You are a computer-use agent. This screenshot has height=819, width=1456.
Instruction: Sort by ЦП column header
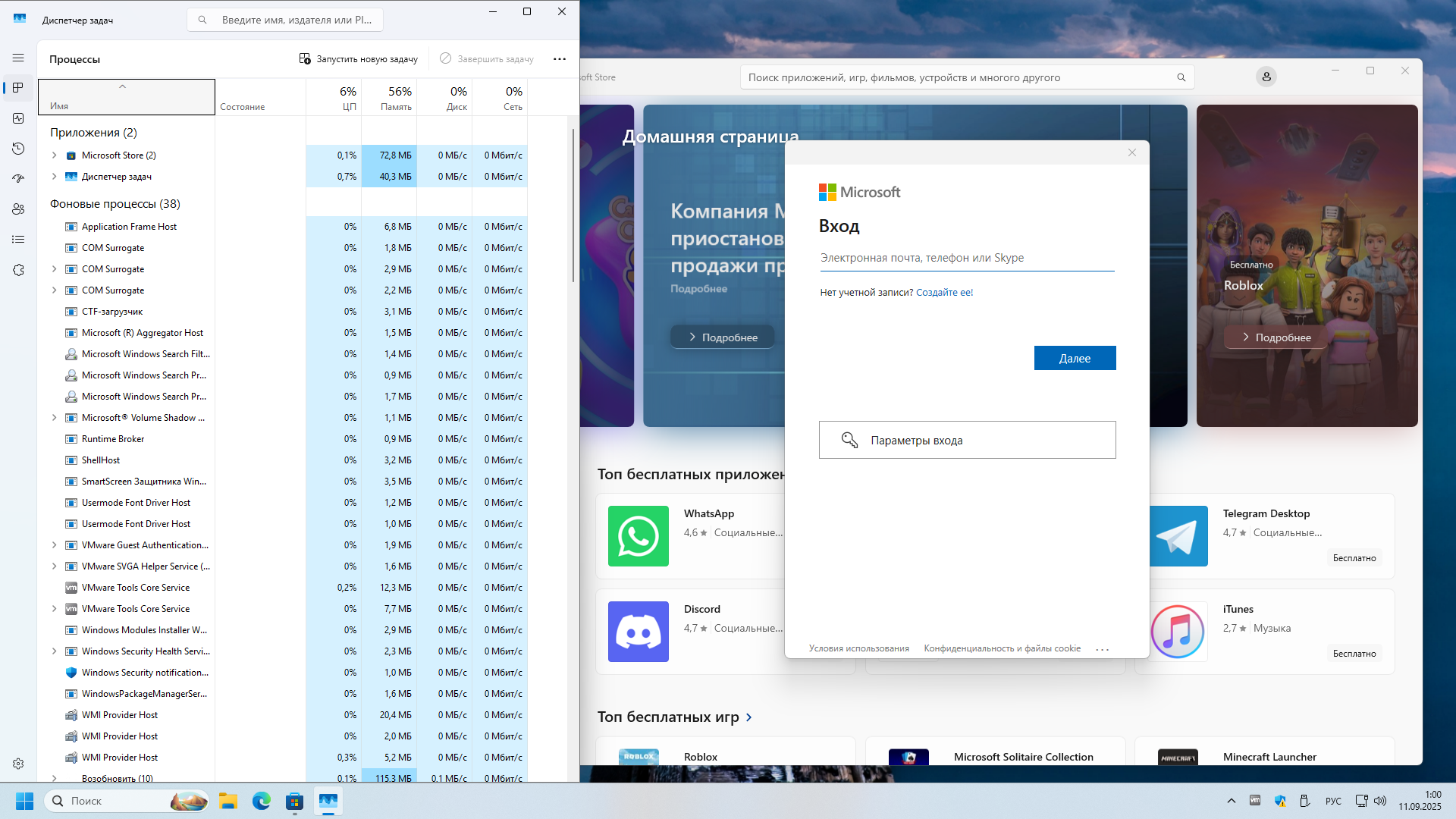(334, 98)
